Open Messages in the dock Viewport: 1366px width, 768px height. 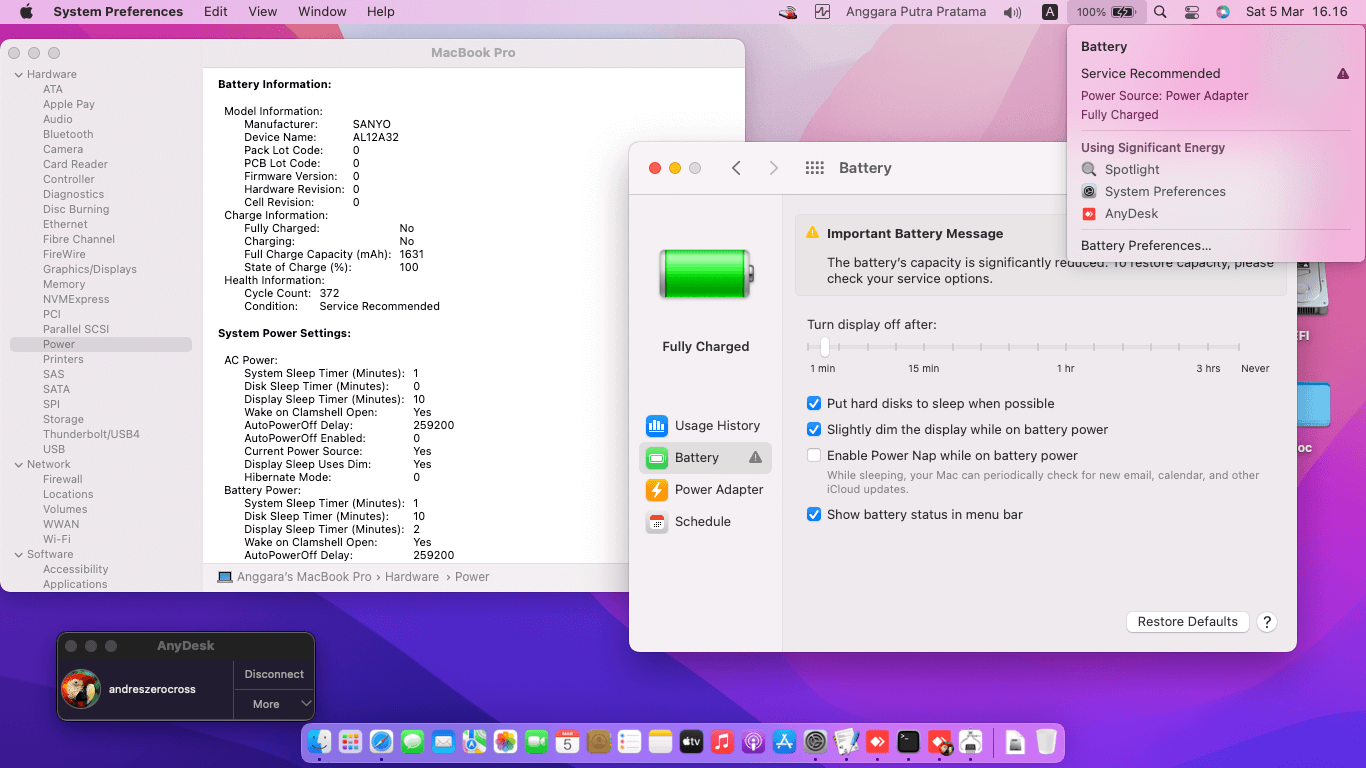pyautogui.click(x=412, y=741)
